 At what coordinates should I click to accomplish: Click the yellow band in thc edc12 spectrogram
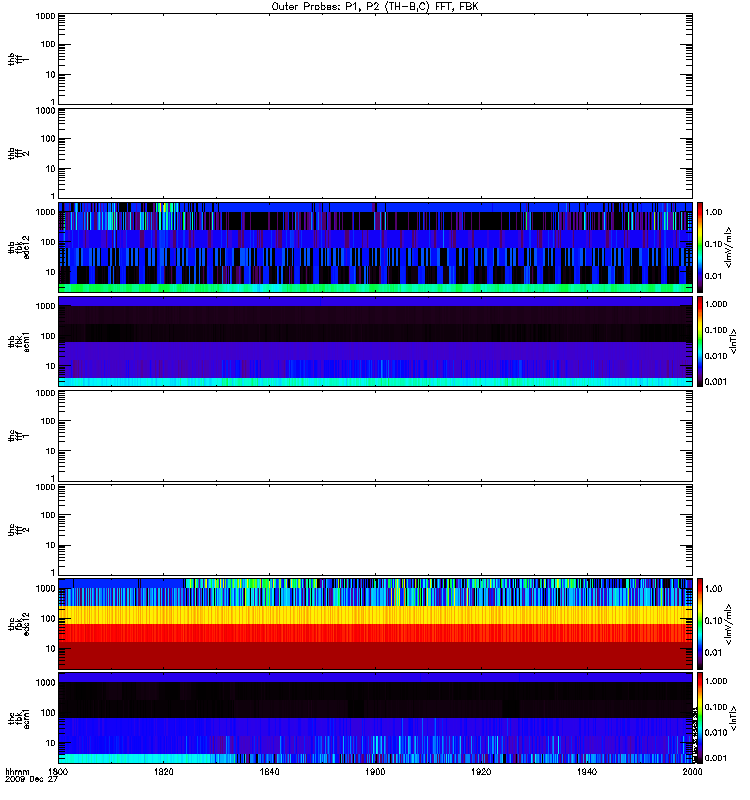375,615
